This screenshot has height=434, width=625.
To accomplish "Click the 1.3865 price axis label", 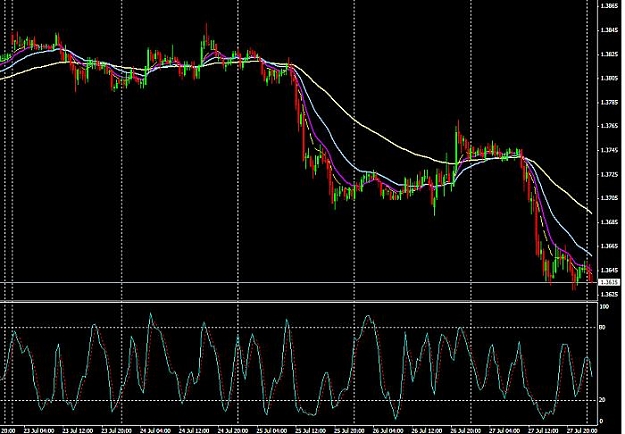I will pyautogui.click(x=610, y=6).
